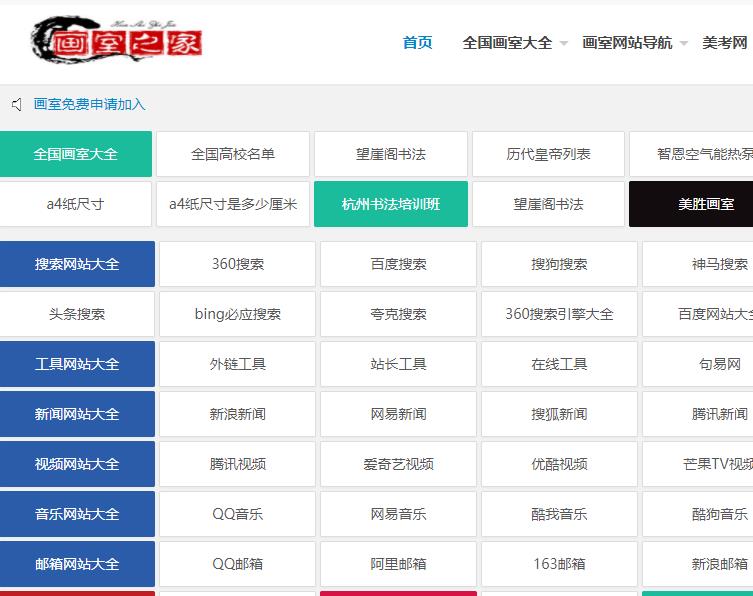Open the 在线工具 link

tap(559, 364)
